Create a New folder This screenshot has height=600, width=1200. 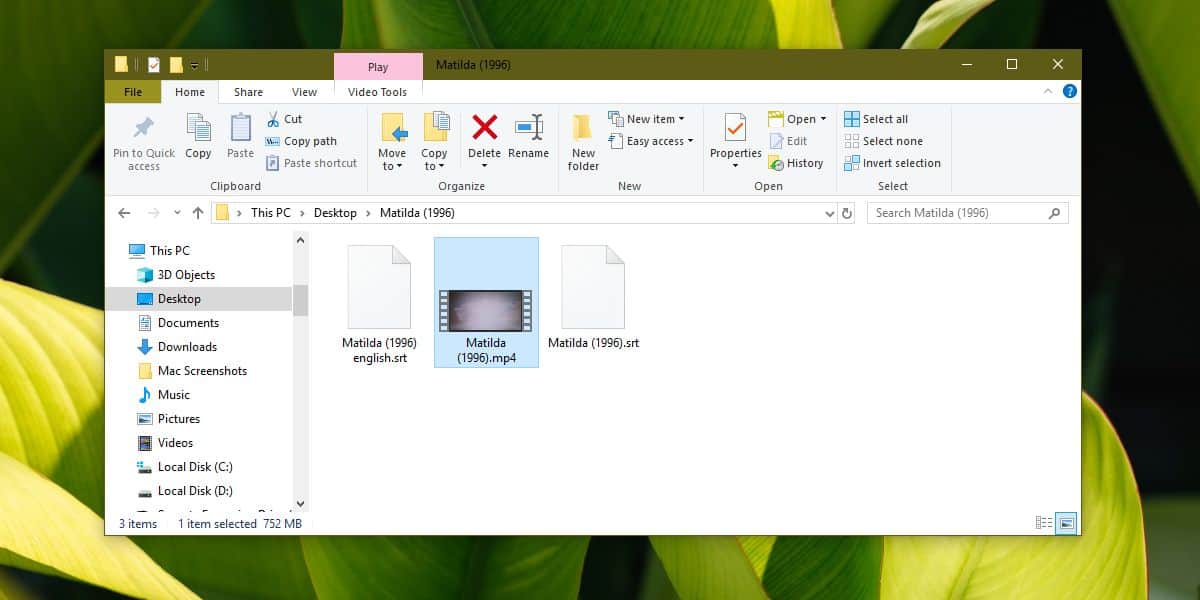pos(583,141)
